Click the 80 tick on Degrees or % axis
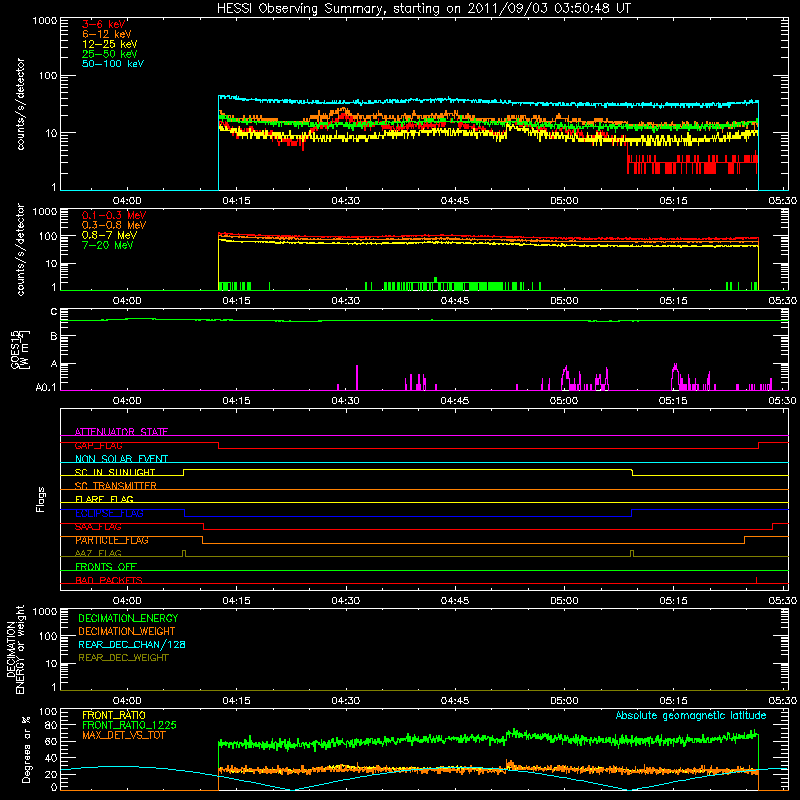The width and height of the screenshot is (800, 800). pyautogui.click(x=51, y=725)
